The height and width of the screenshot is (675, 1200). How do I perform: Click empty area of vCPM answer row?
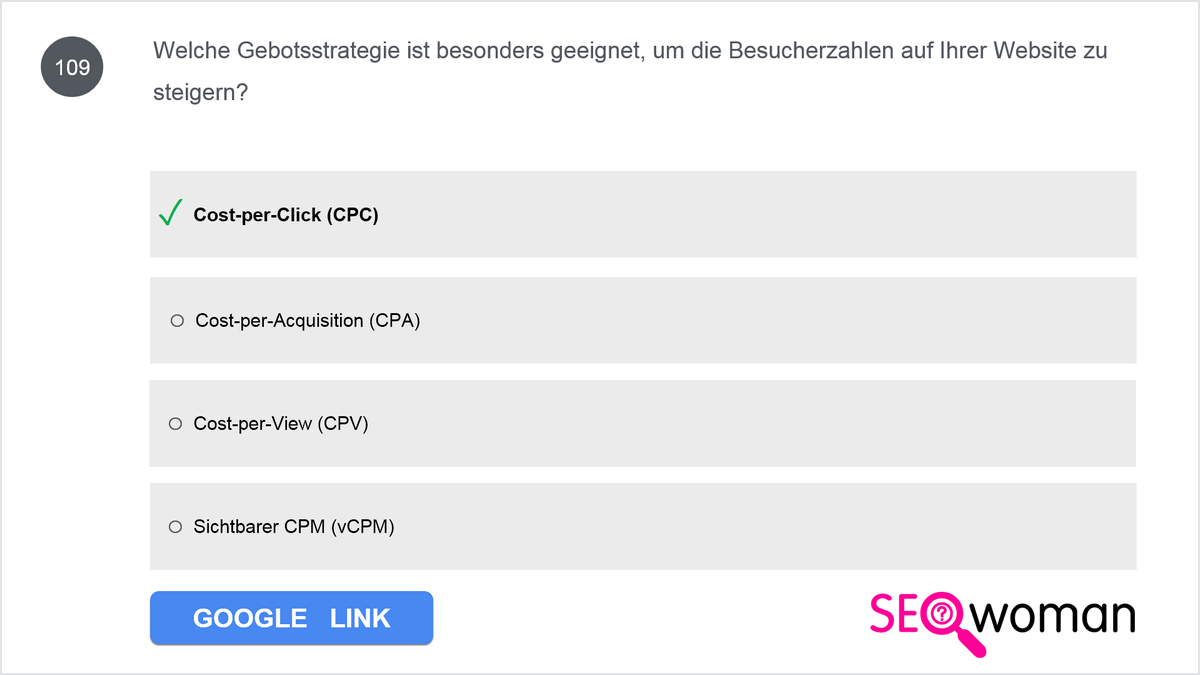[760, 526]
